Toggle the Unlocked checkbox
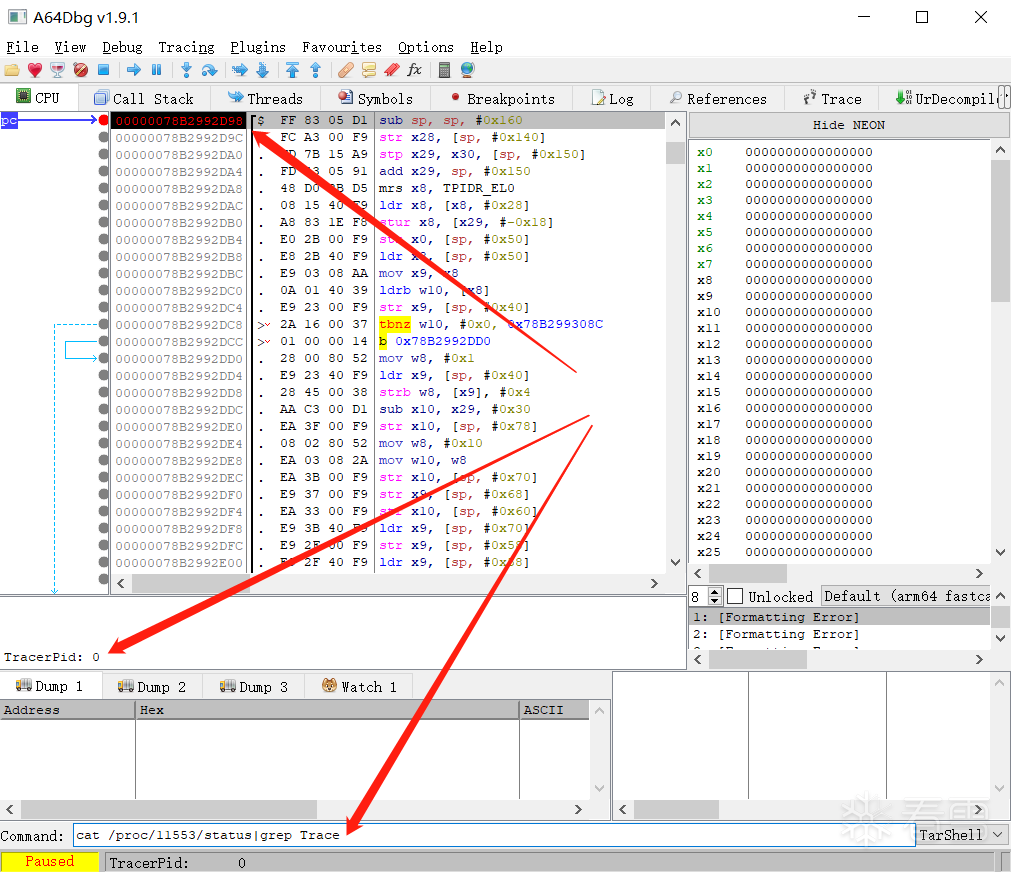Image resolution: width=1011 pixels, height=872 pixels. 735,596
